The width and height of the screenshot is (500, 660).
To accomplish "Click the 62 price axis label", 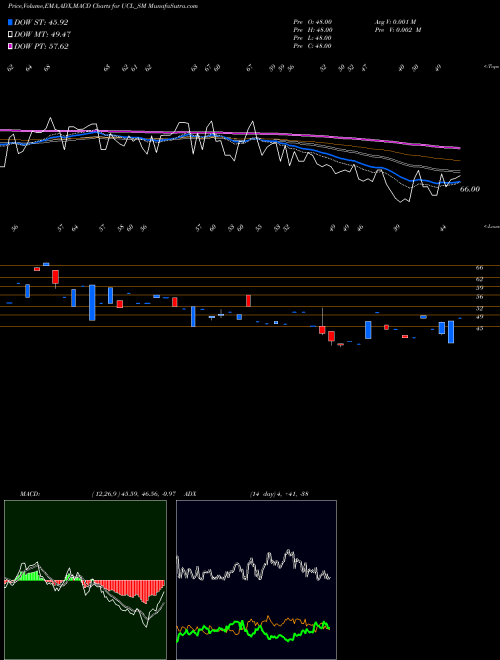I will (479, 279).
